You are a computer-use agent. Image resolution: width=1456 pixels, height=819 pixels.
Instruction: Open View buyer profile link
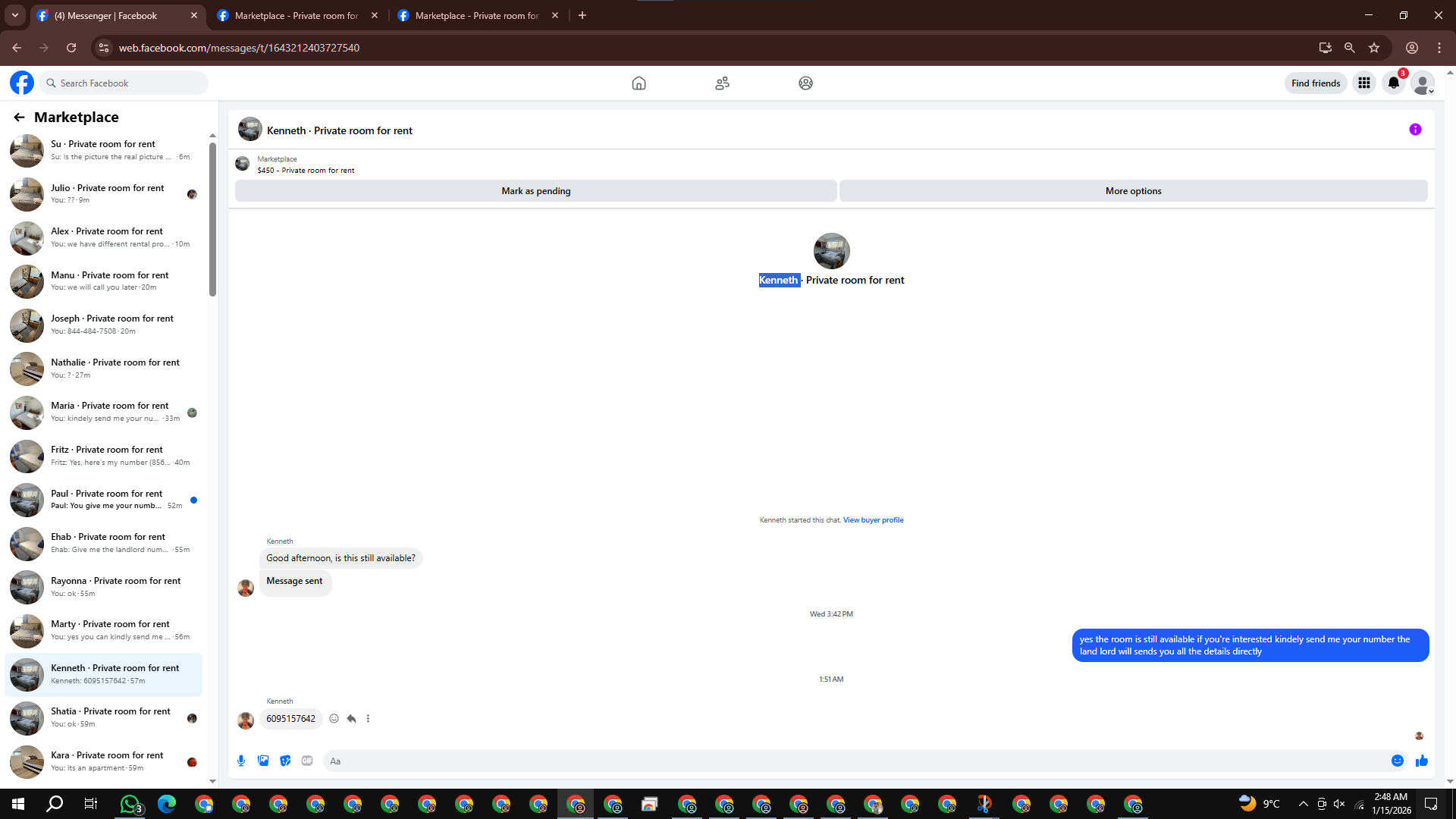[x=873, y=520]
